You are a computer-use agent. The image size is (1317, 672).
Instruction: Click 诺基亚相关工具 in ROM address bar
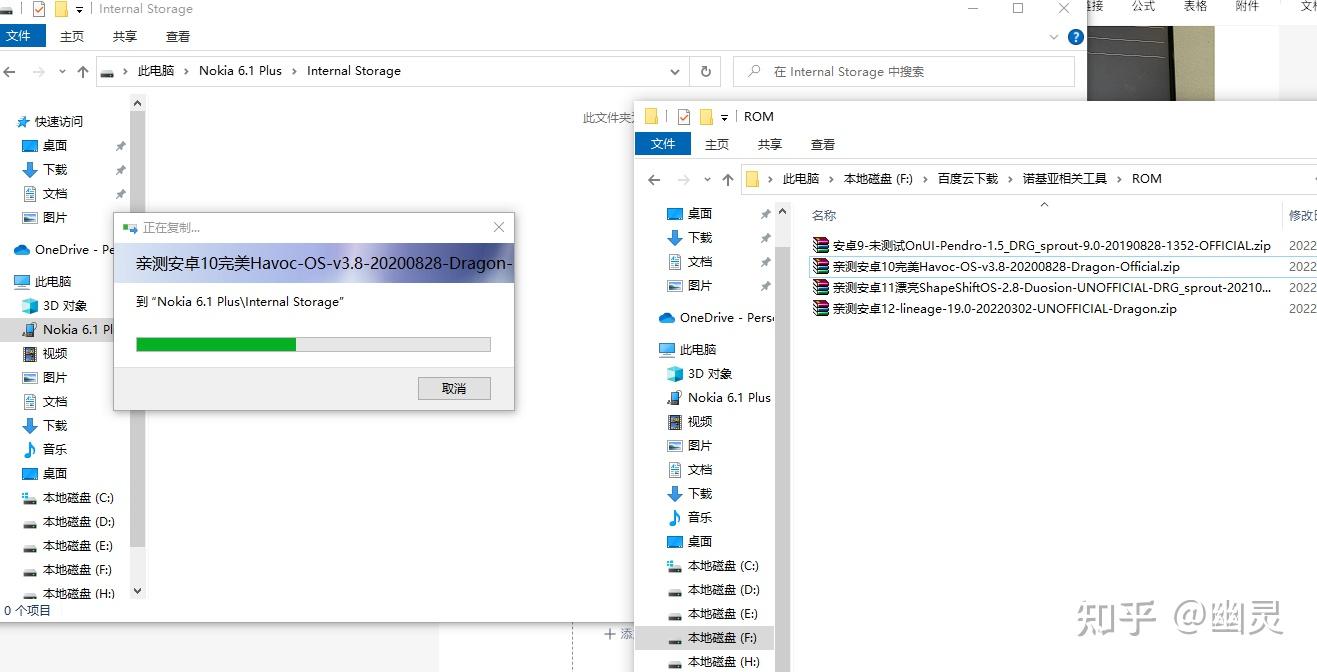[x=1064, y=179]
